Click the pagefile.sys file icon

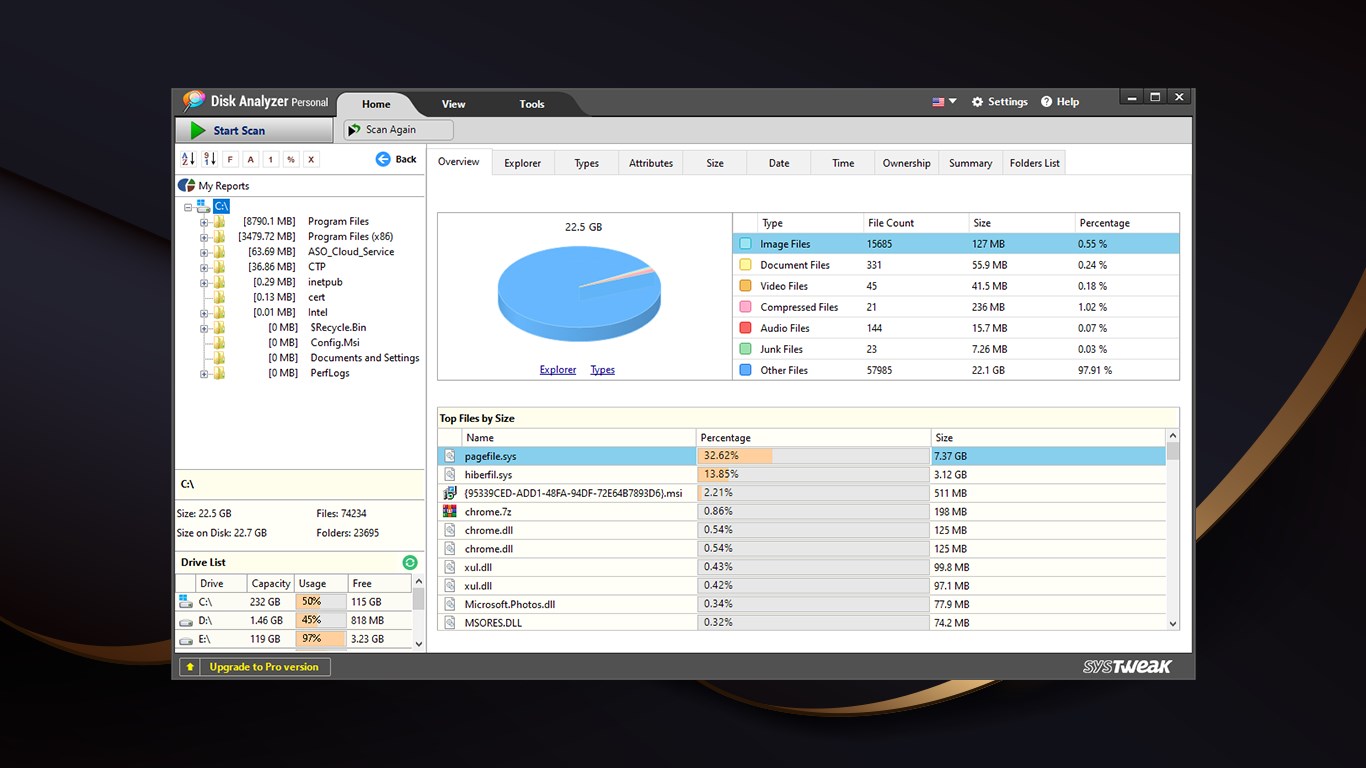point(450,456)
